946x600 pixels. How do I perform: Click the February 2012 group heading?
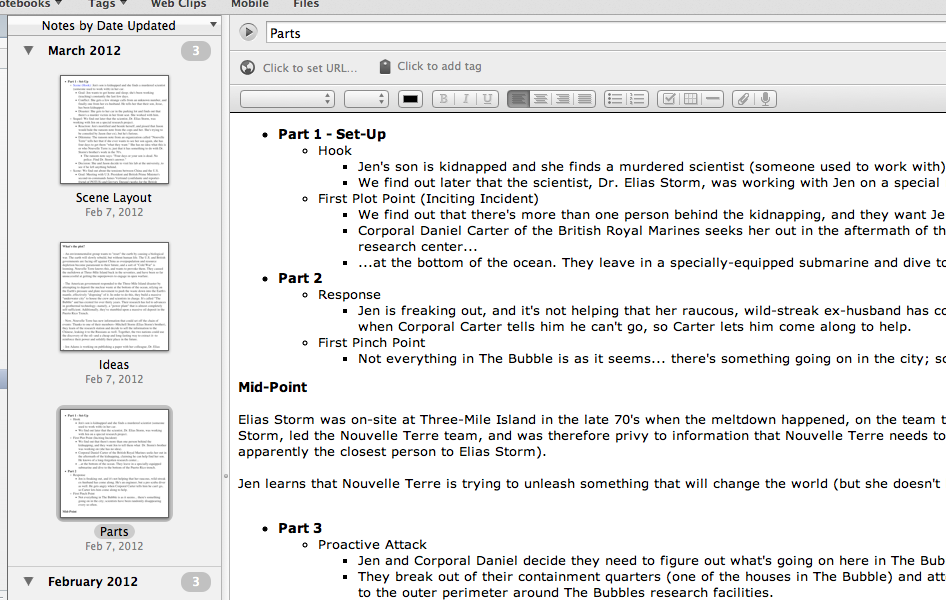[93, 581]
